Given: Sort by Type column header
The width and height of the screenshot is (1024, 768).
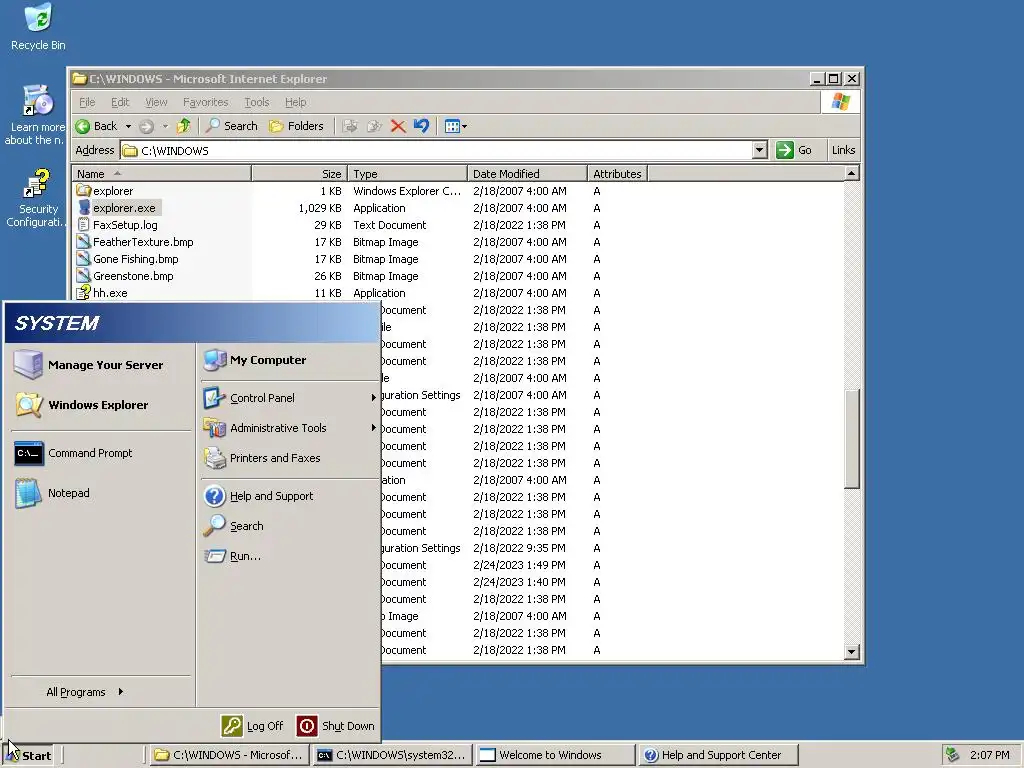Looking at the screenshot, I should click(407, 174).
